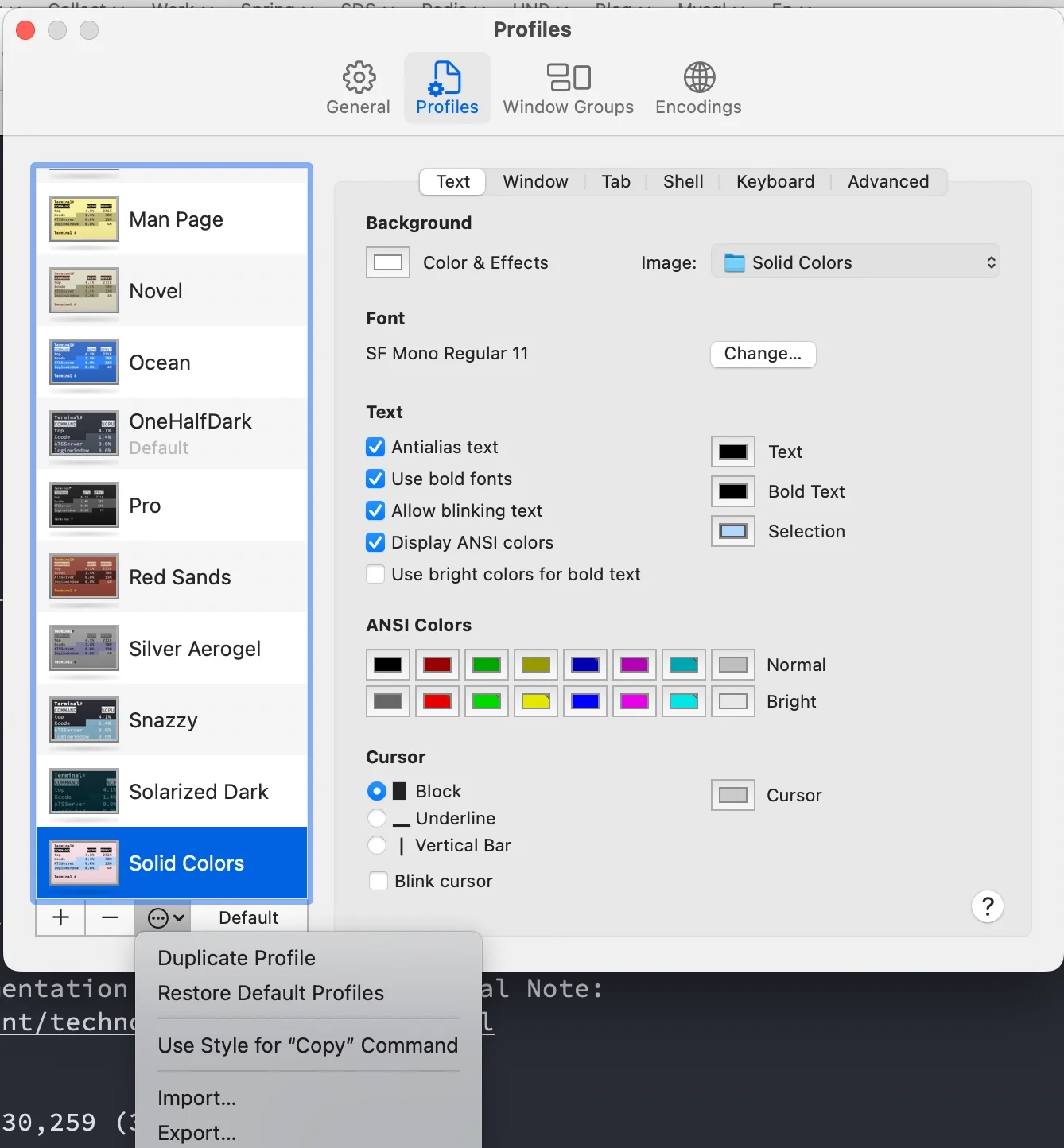1064x1148 pixels.
Task: Open the background Image dropdown
Action: (855, 262)
